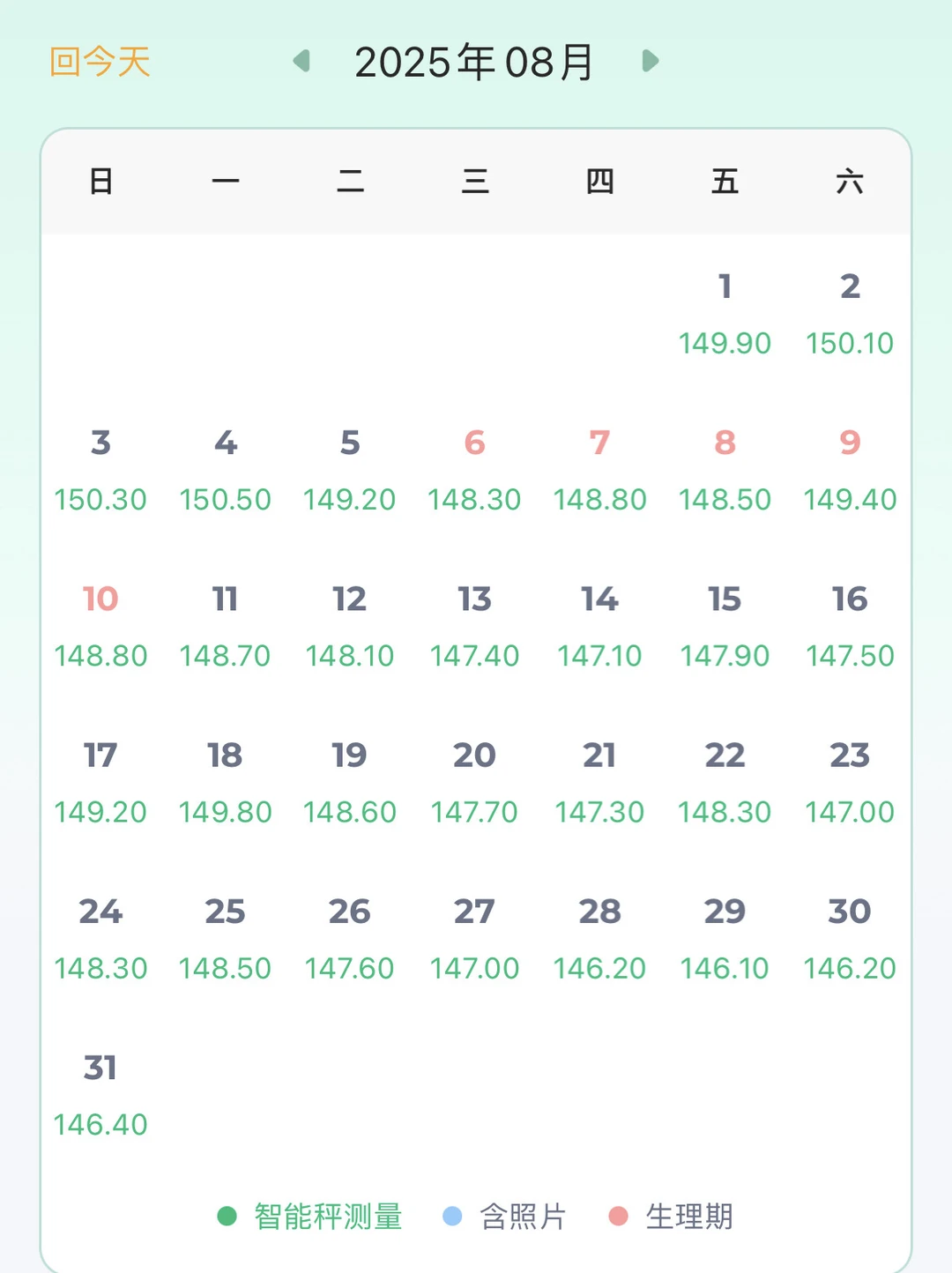
Task: Click the 智能秤测量 legend label
Action: tap(328, 1217)
